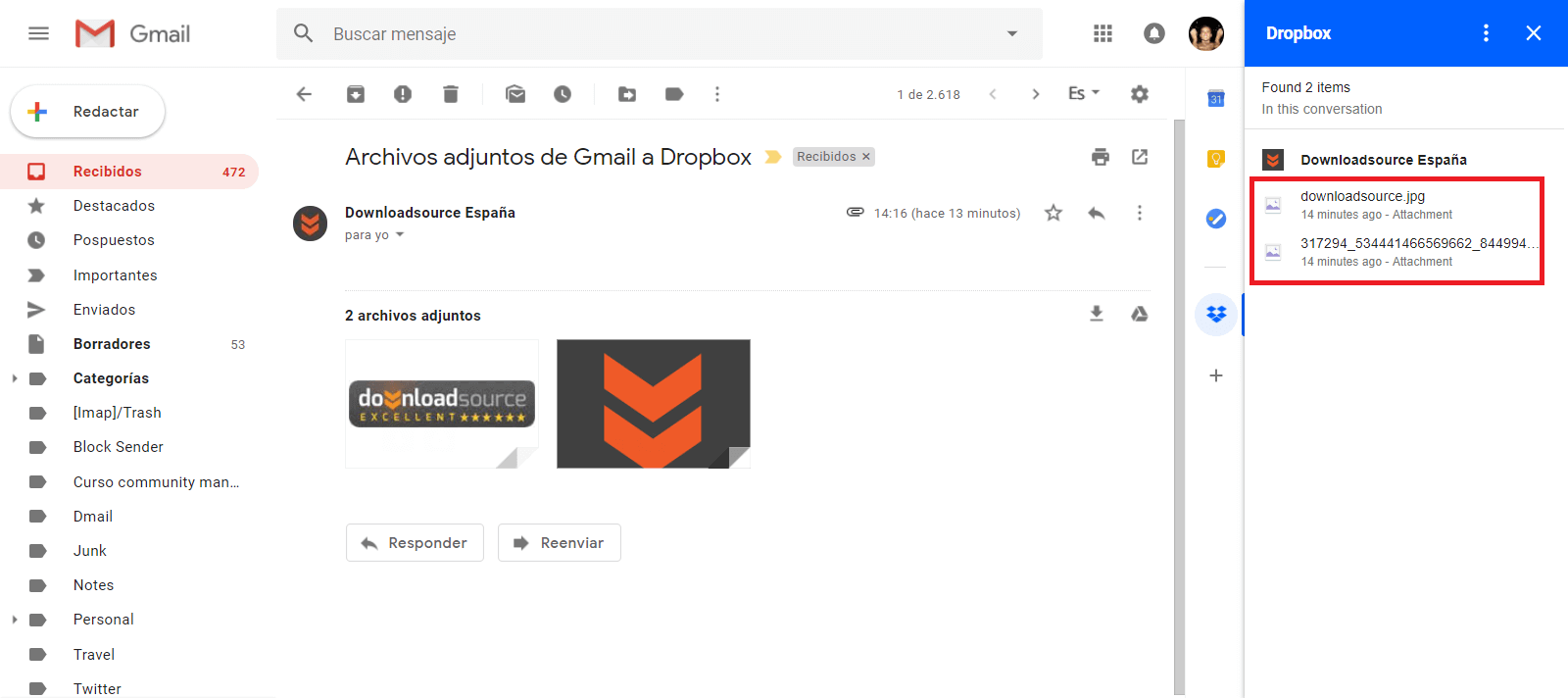Viewport: 1568px width, 698px height.
Task: Reply with the arrow icon
Action: pos(1097,213)
